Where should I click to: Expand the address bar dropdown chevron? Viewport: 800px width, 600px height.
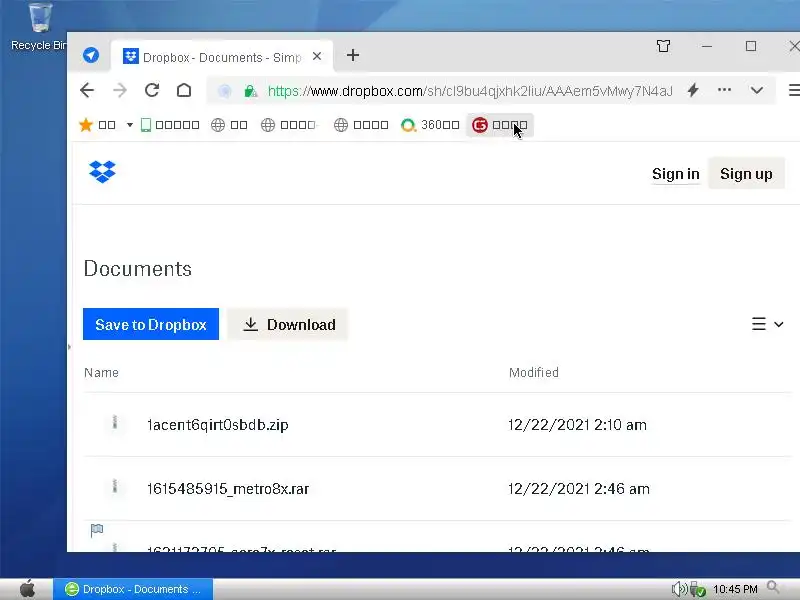[x=757, y=91]
